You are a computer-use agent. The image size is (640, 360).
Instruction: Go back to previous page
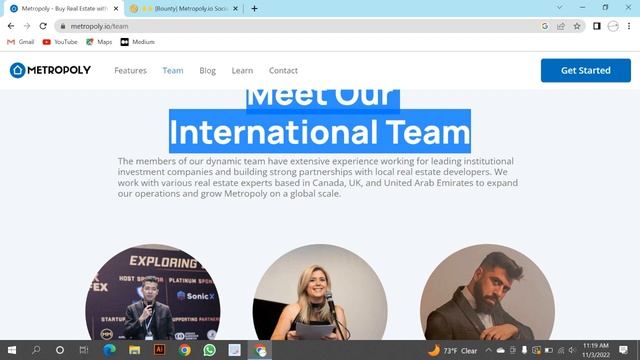tap(11, 26)
